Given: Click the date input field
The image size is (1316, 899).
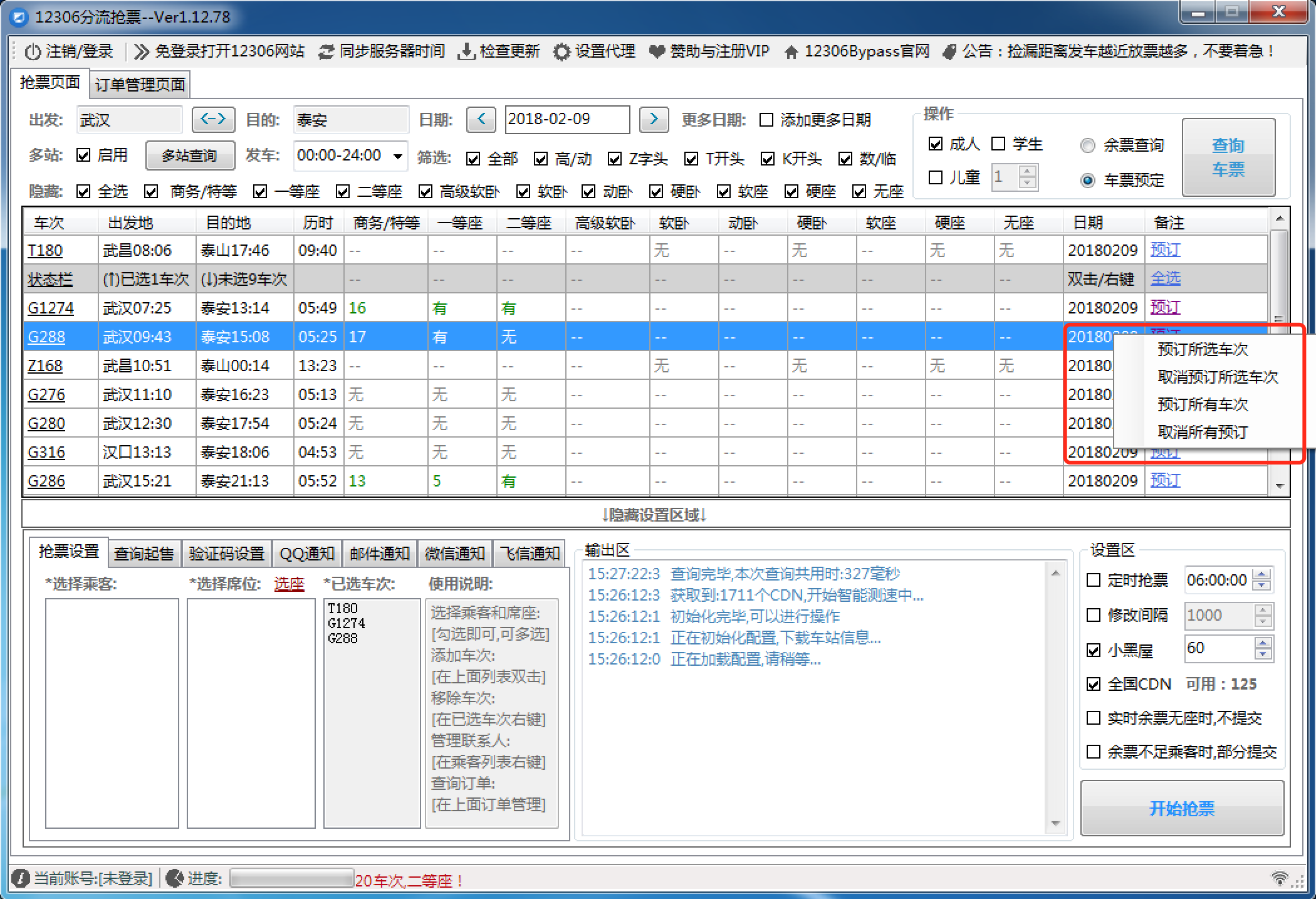Looking at the screenshot, I should click(567, 119).
